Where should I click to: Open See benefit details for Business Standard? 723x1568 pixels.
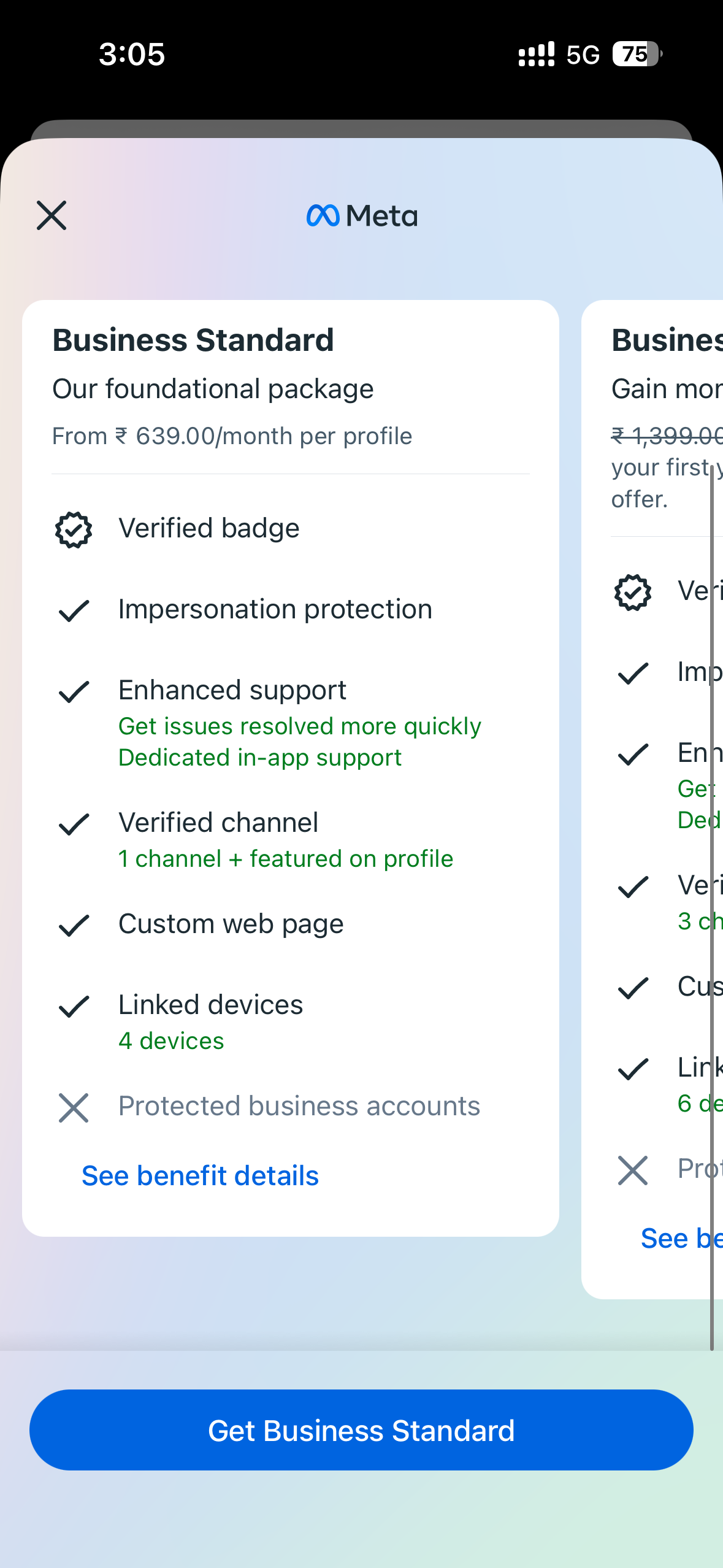[200, 1176]
